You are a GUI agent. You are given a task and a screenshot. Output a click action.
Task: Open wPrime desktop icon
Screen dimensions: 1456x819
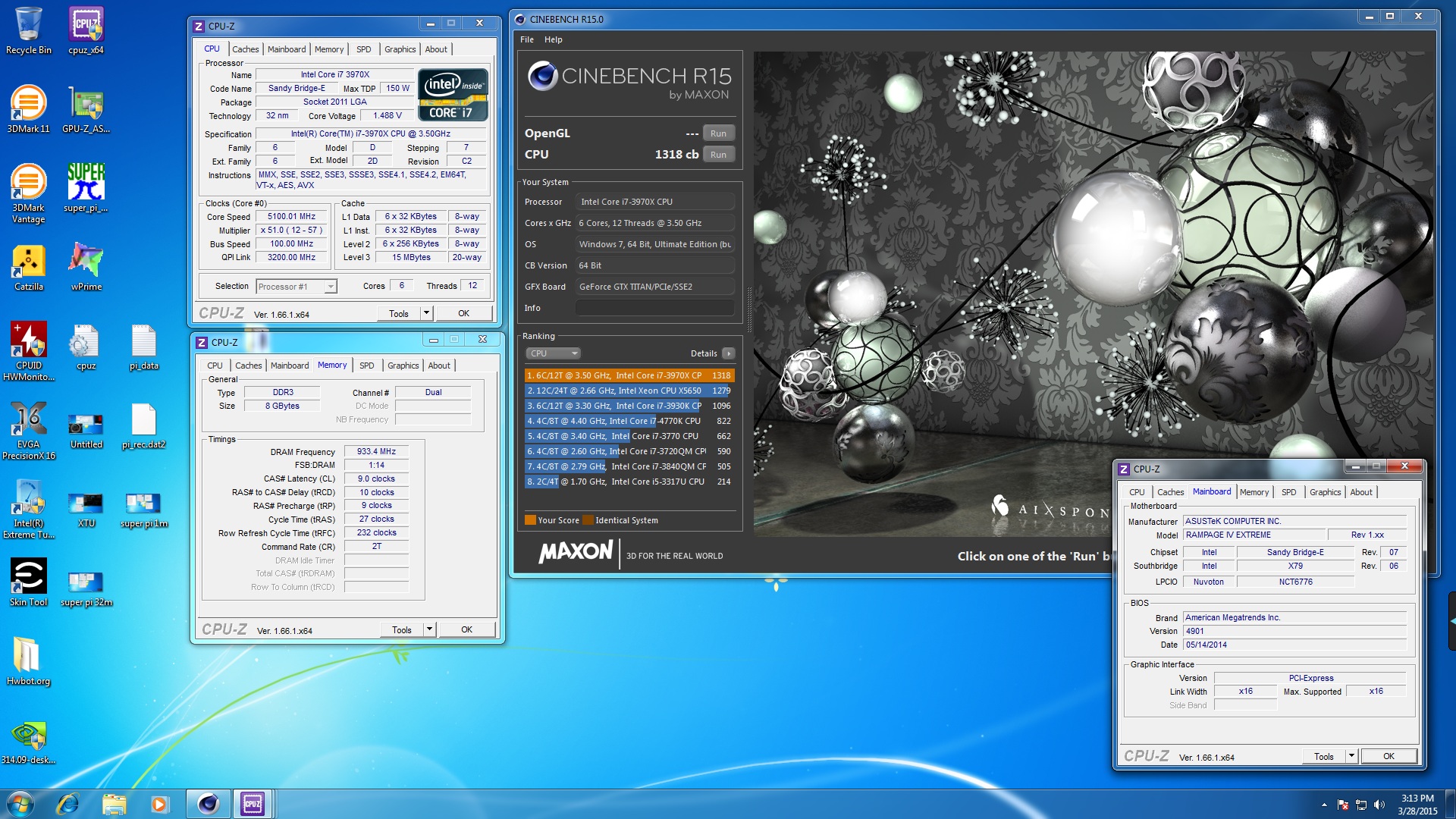point(86,268)
